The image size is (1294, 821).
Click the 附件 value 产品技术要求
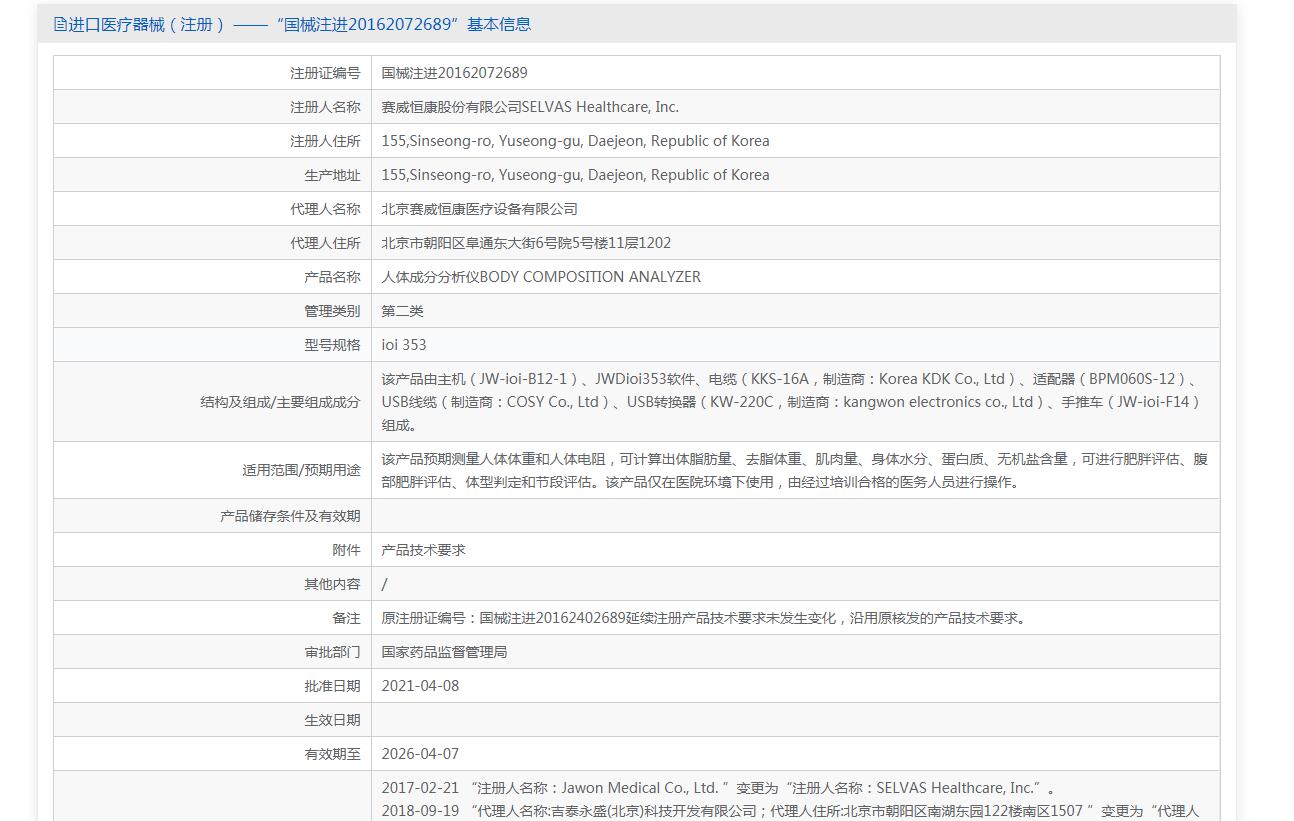[423, 550]
